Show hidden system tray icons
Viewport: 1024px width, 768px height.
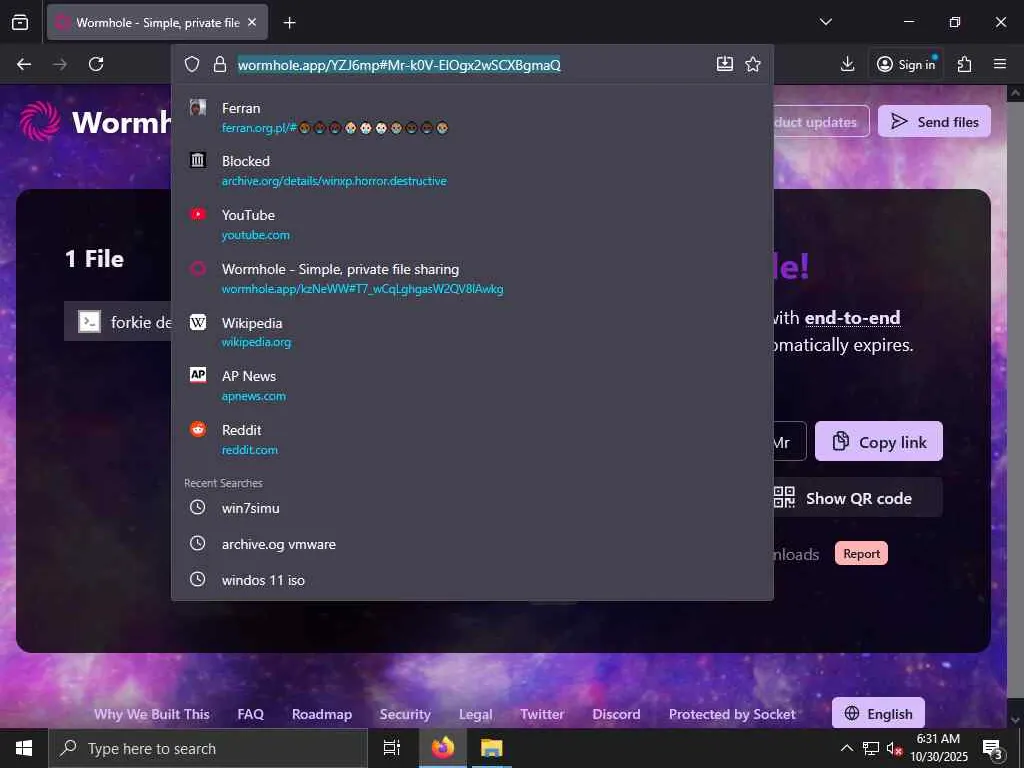coord(846,748)
